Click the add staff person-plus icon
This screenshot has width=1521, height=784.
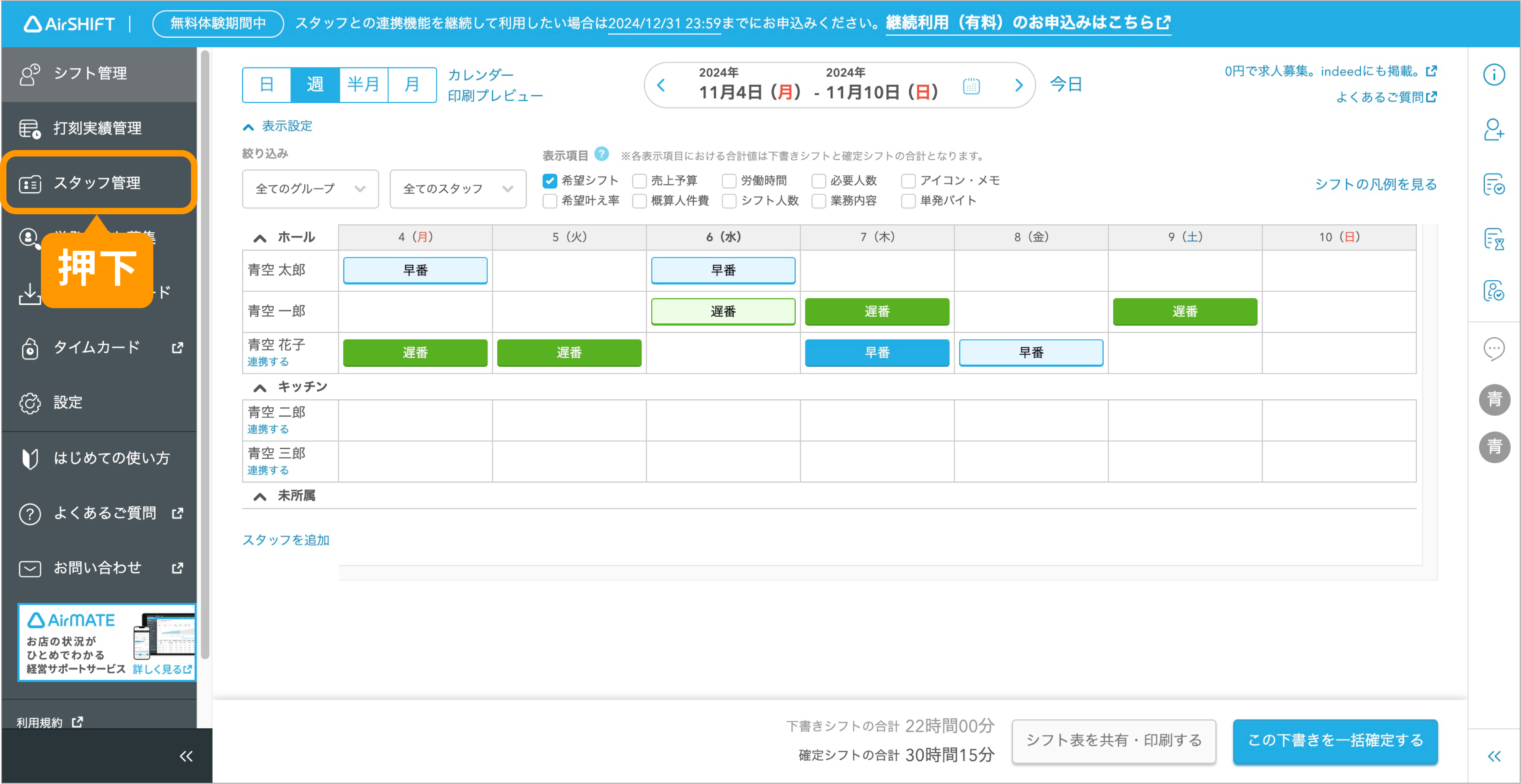coord(1494,129)
